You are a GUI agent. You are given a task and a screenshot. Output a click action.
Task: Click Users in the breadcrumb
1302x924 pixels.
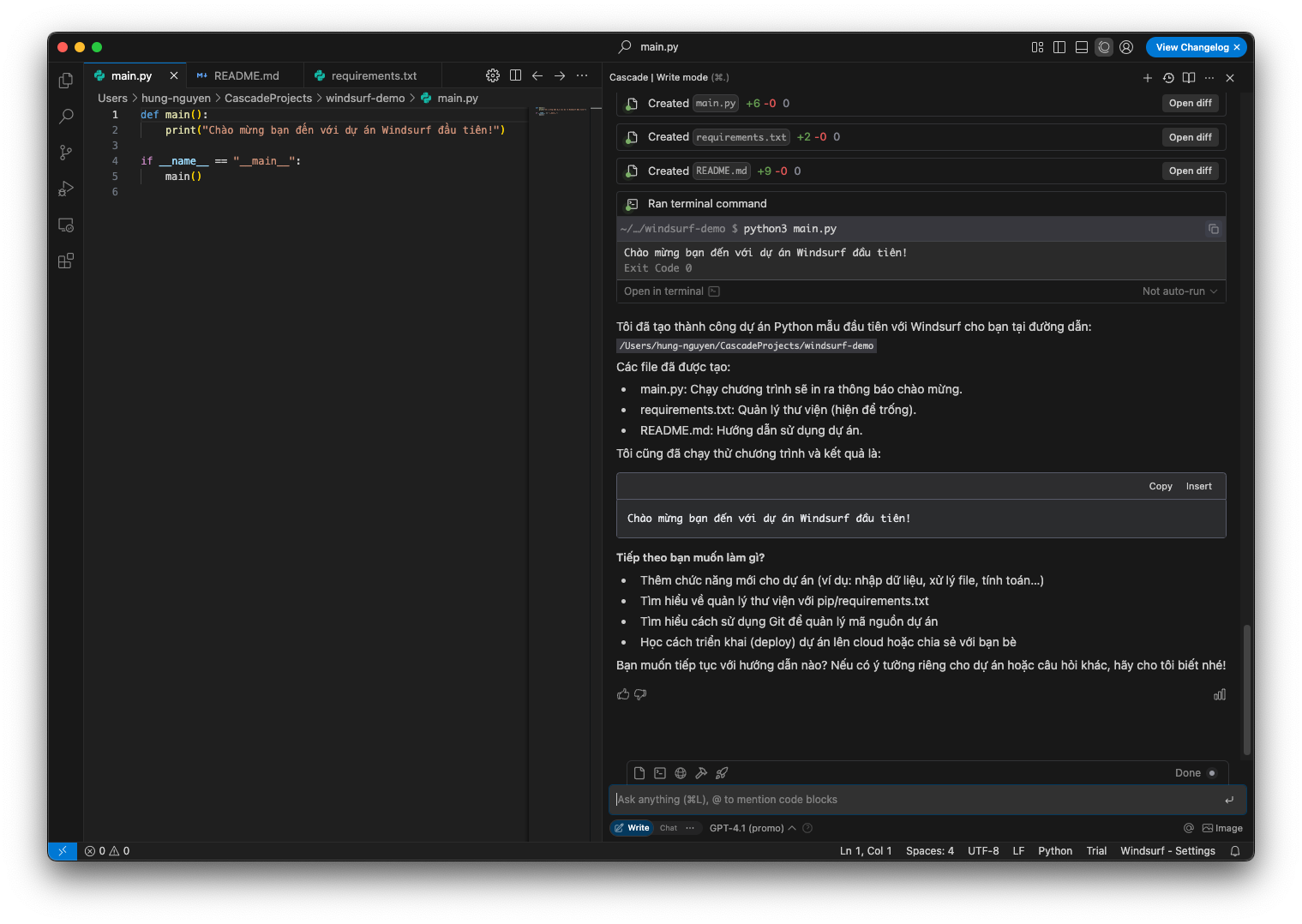[x=112, y=99]
